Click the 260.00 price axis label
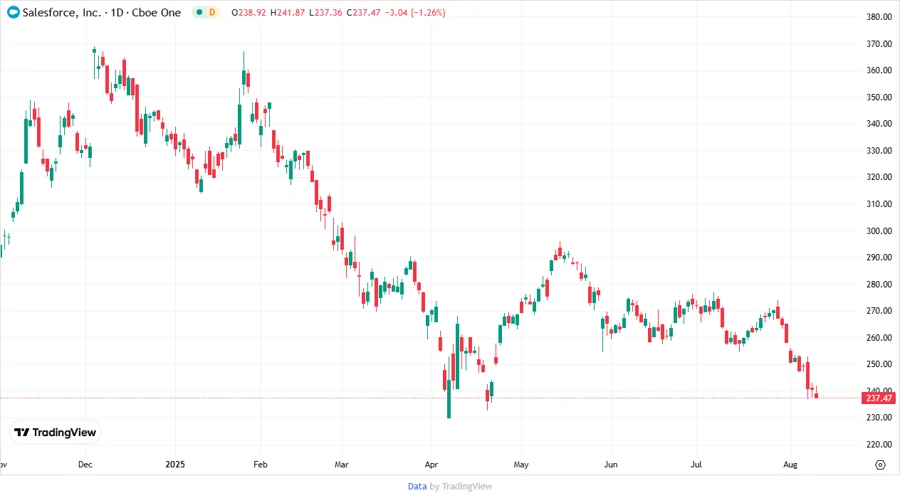This screenshot has height=498, width=900. (879, 337)
